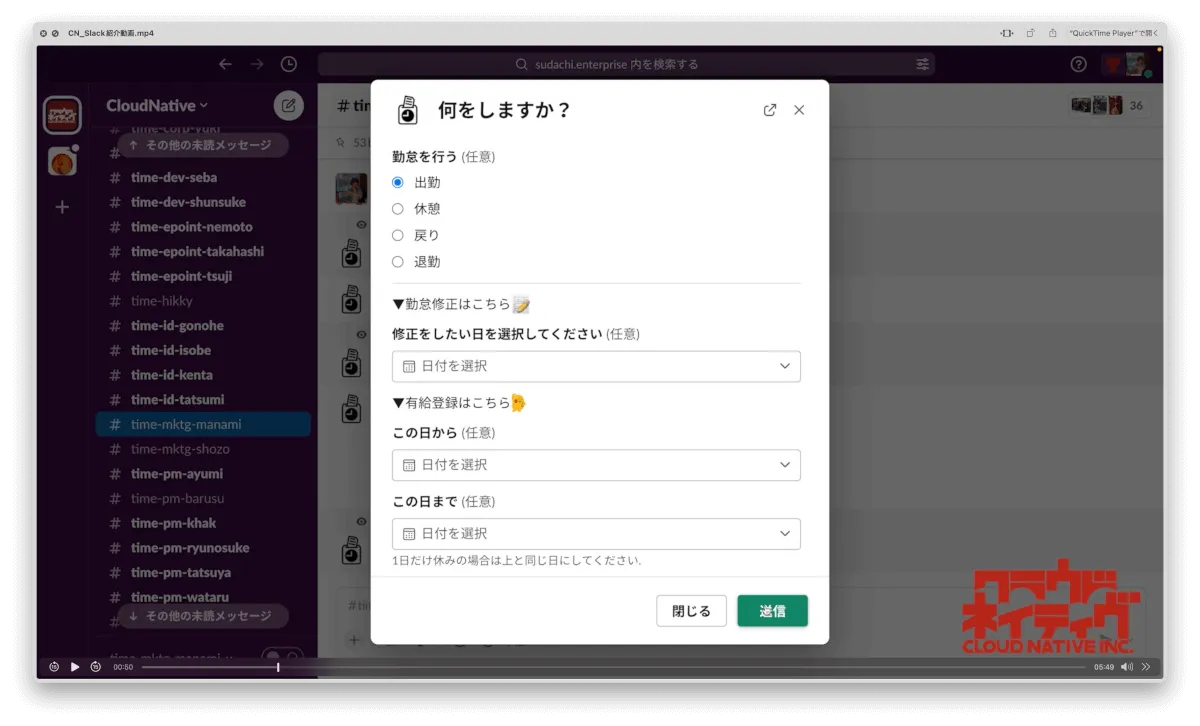Screen dimensions: 1200x726
Task: Choose the 戻り radio option
Action: 398,235
